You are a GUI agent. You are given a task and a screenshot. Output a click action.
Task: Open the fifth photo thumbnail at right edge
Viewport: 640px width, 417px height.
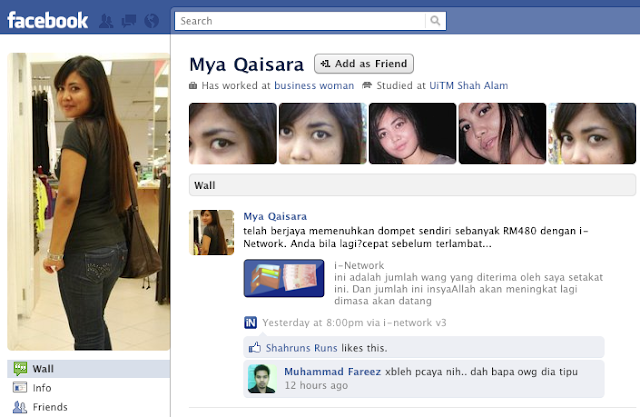(x=592, y=133)
